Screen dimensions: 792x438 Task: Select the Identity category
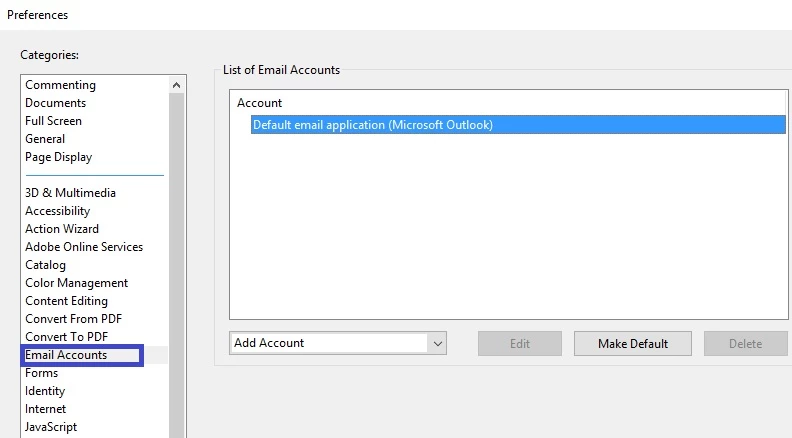tap(45, 391)
